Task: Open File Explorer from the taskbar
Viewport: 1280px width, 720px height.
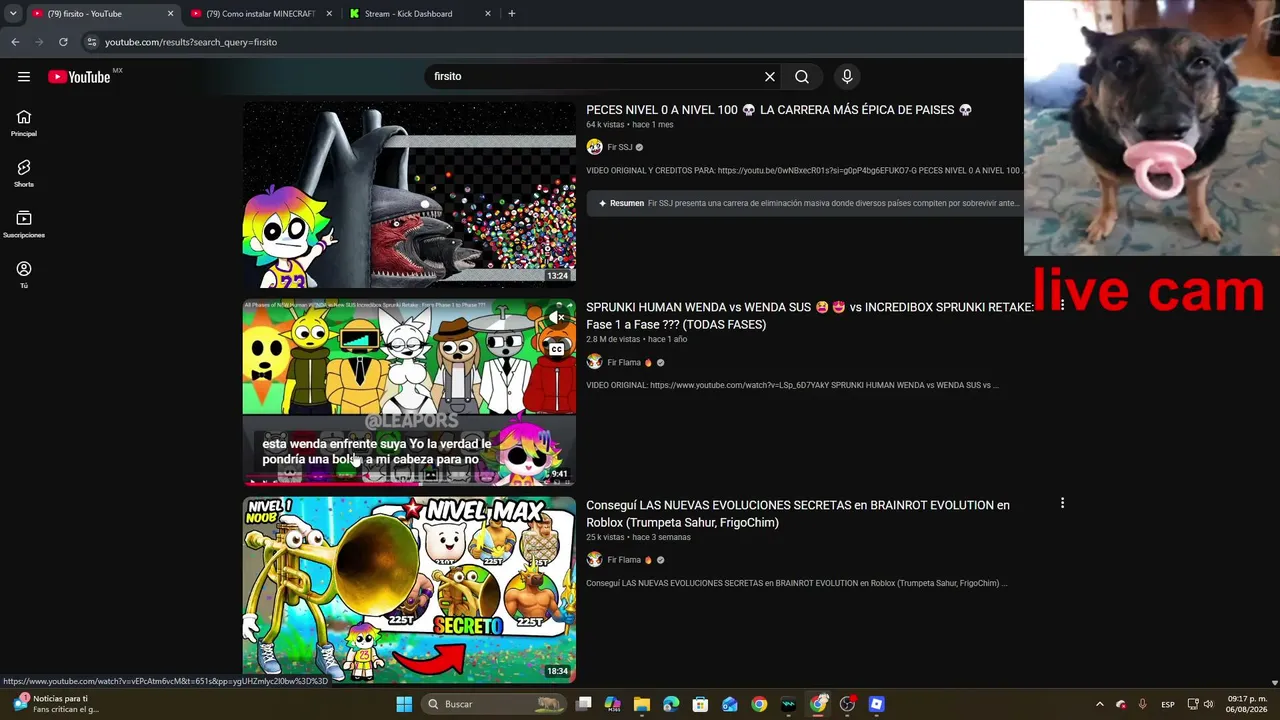Action: [642, 704]
